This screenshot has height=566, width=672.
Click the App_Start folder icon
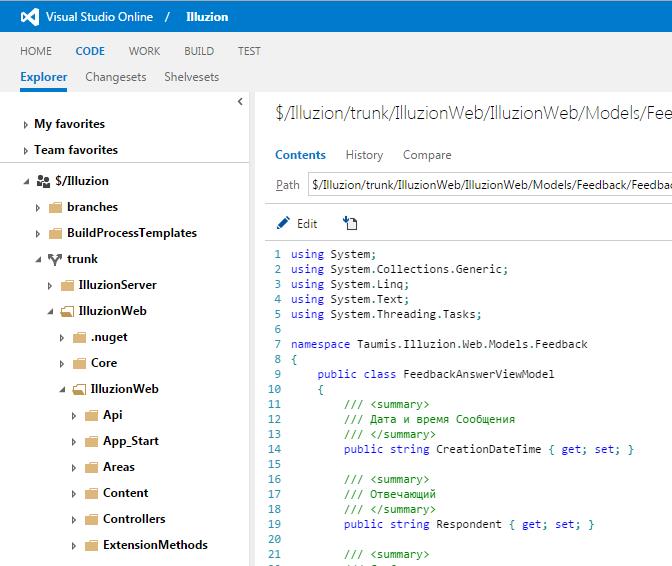(91, 441)
